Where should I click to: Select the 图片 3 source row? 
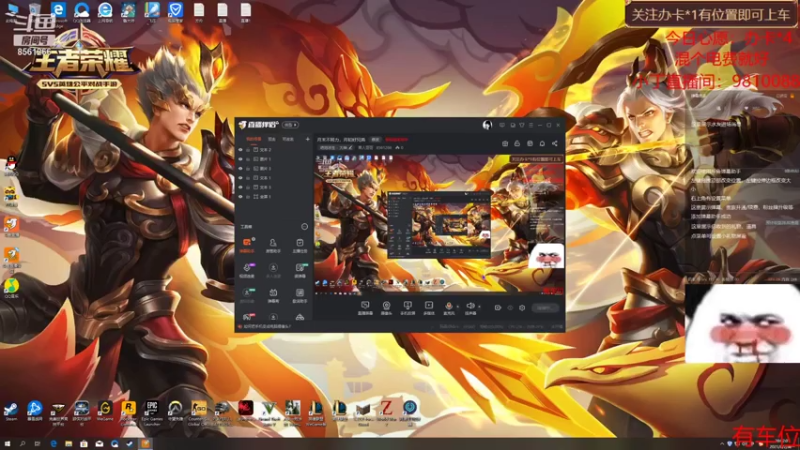pyautogui.click(x=274, y=168)
